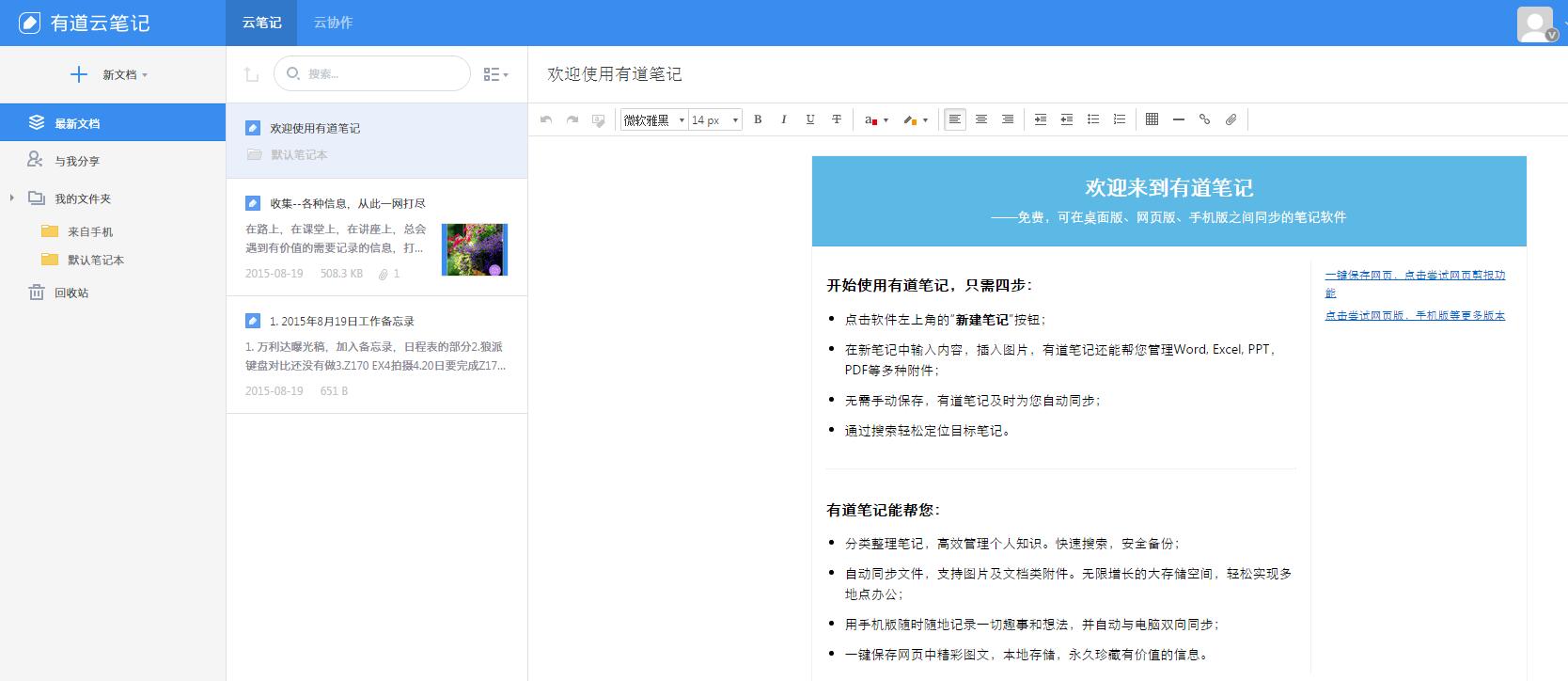The width and height of the screenshot is (1568, 681).
Task: Insert a table
Action: tap(1152, 119)
